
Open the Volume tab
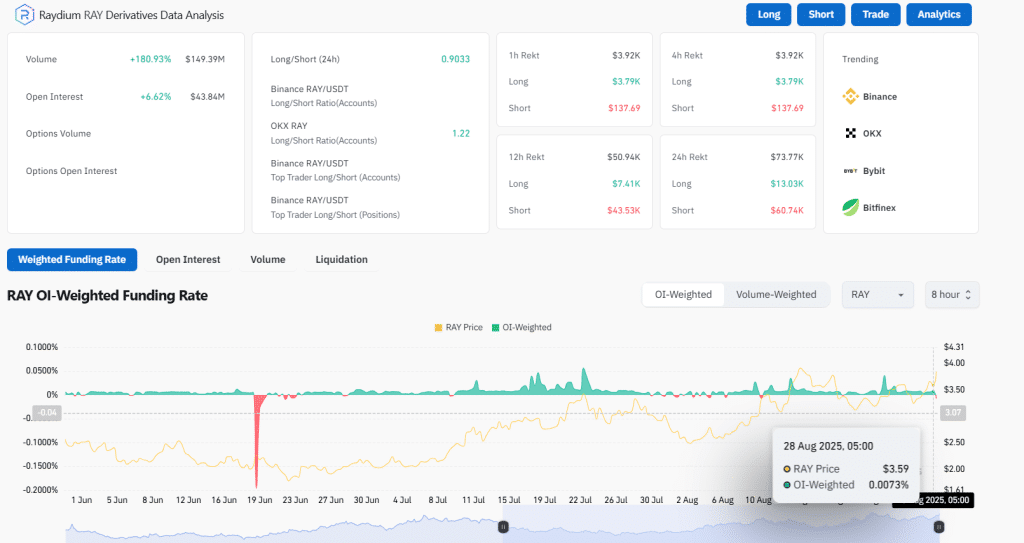[x=268, y=260]
